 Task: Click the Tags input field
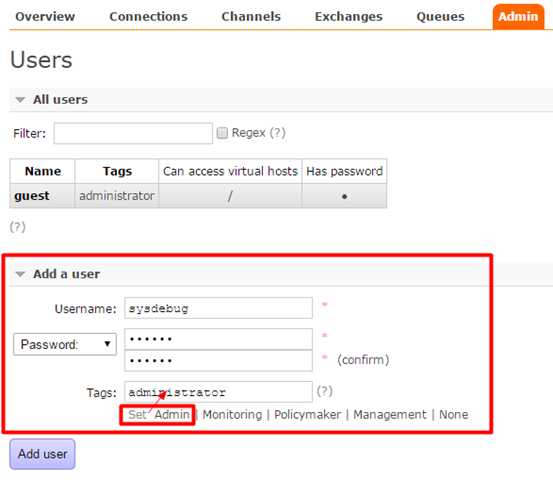pyautogui.click(x=218, y=392)
